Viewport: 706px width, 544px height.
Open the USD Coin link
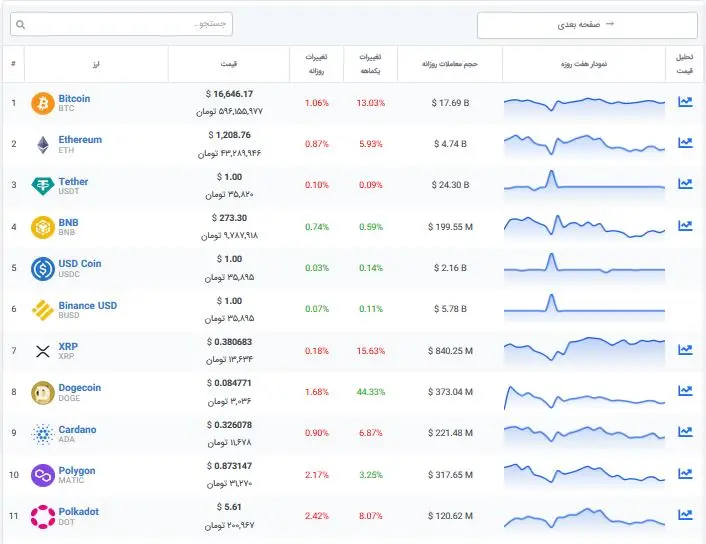80,263
